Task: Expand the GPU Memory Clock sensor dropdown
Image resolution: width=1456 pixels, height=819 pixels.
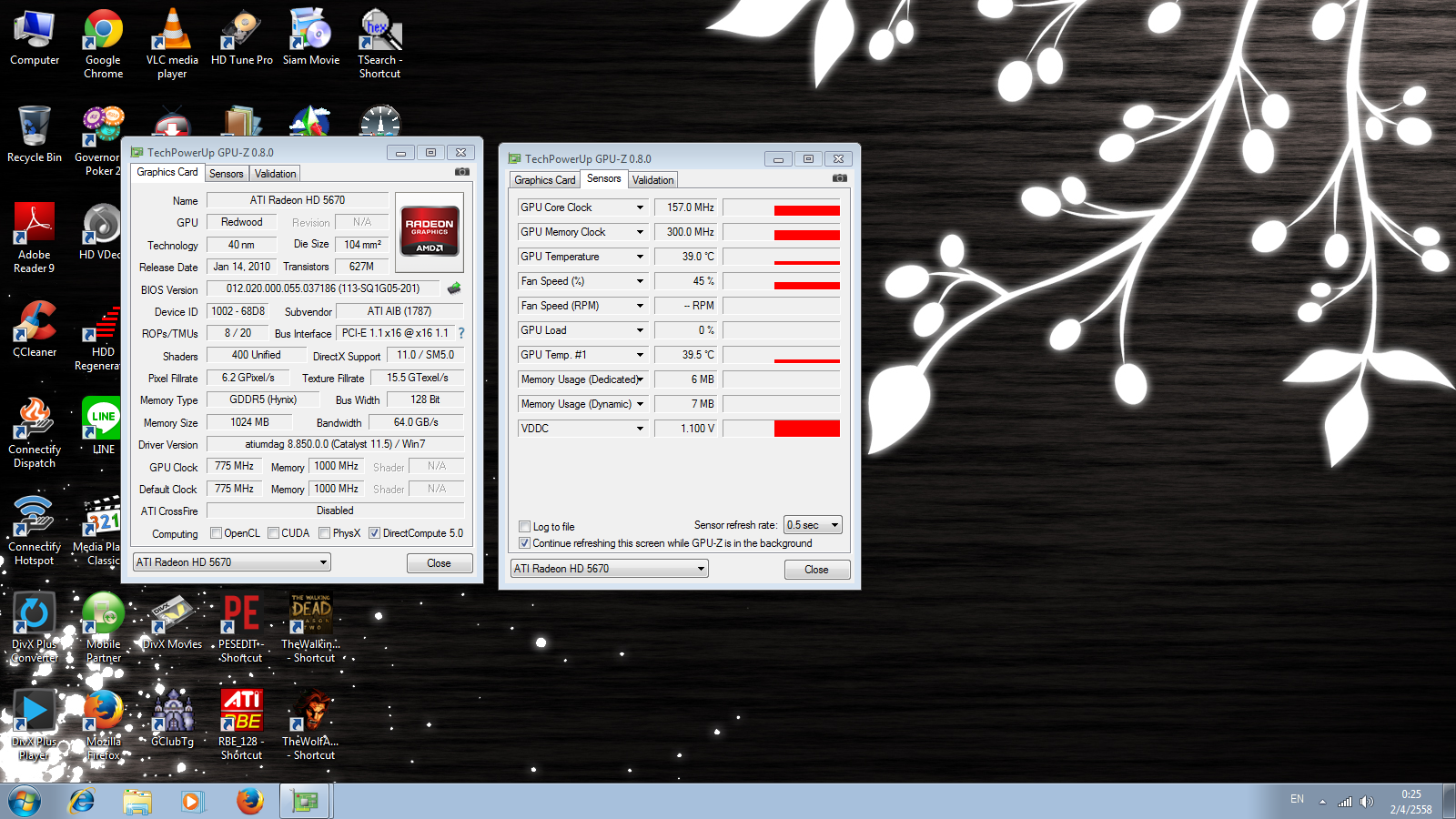Action: (640, 232)
